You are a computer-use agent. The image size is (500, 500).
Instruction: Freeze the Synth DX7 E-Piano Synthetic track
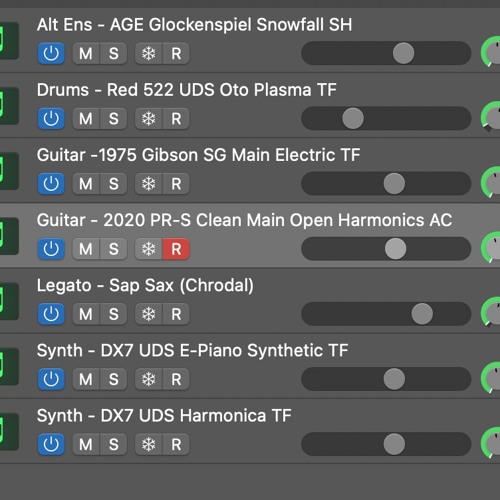[149, 379]
